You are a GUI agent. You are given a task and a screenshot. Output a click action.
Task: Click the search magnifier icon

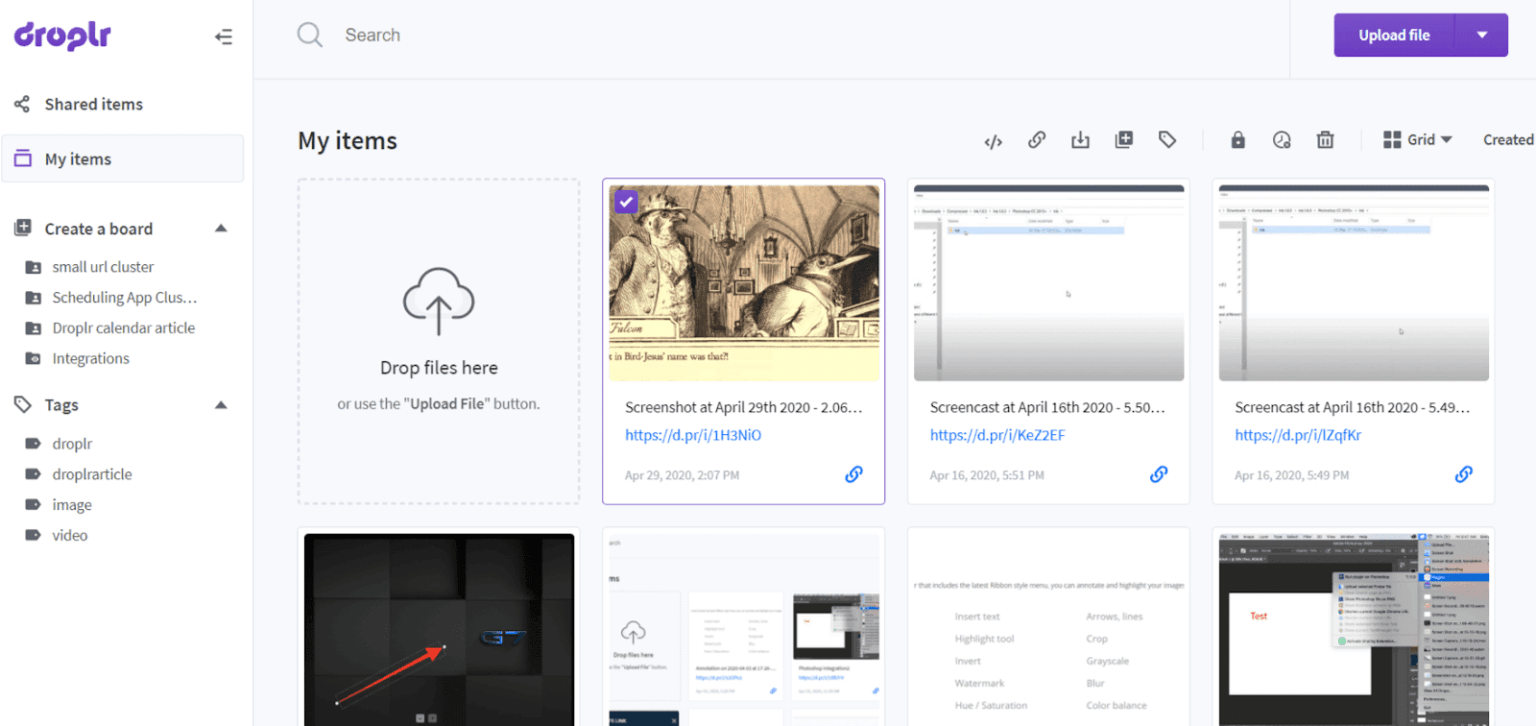(310, 34)
